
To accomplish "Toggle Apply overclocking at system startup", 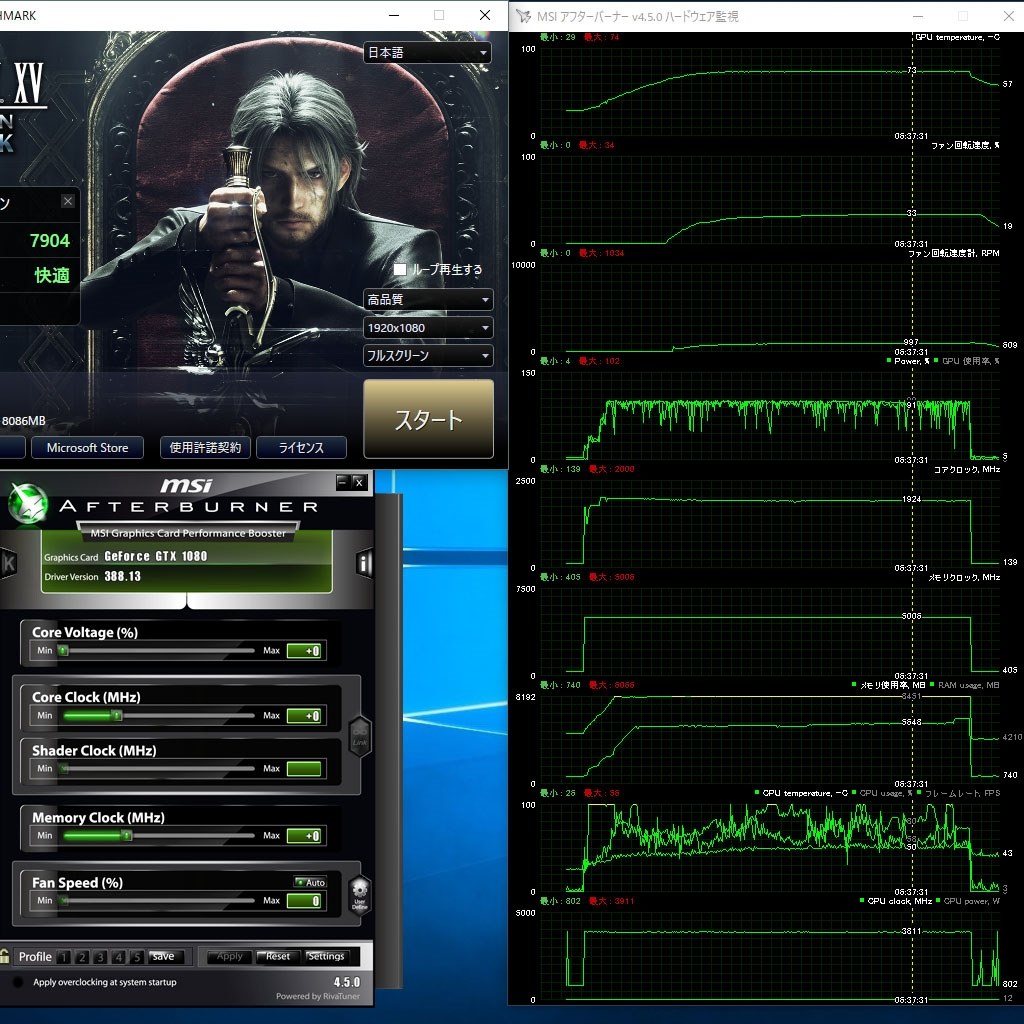I will coord(18,982).
